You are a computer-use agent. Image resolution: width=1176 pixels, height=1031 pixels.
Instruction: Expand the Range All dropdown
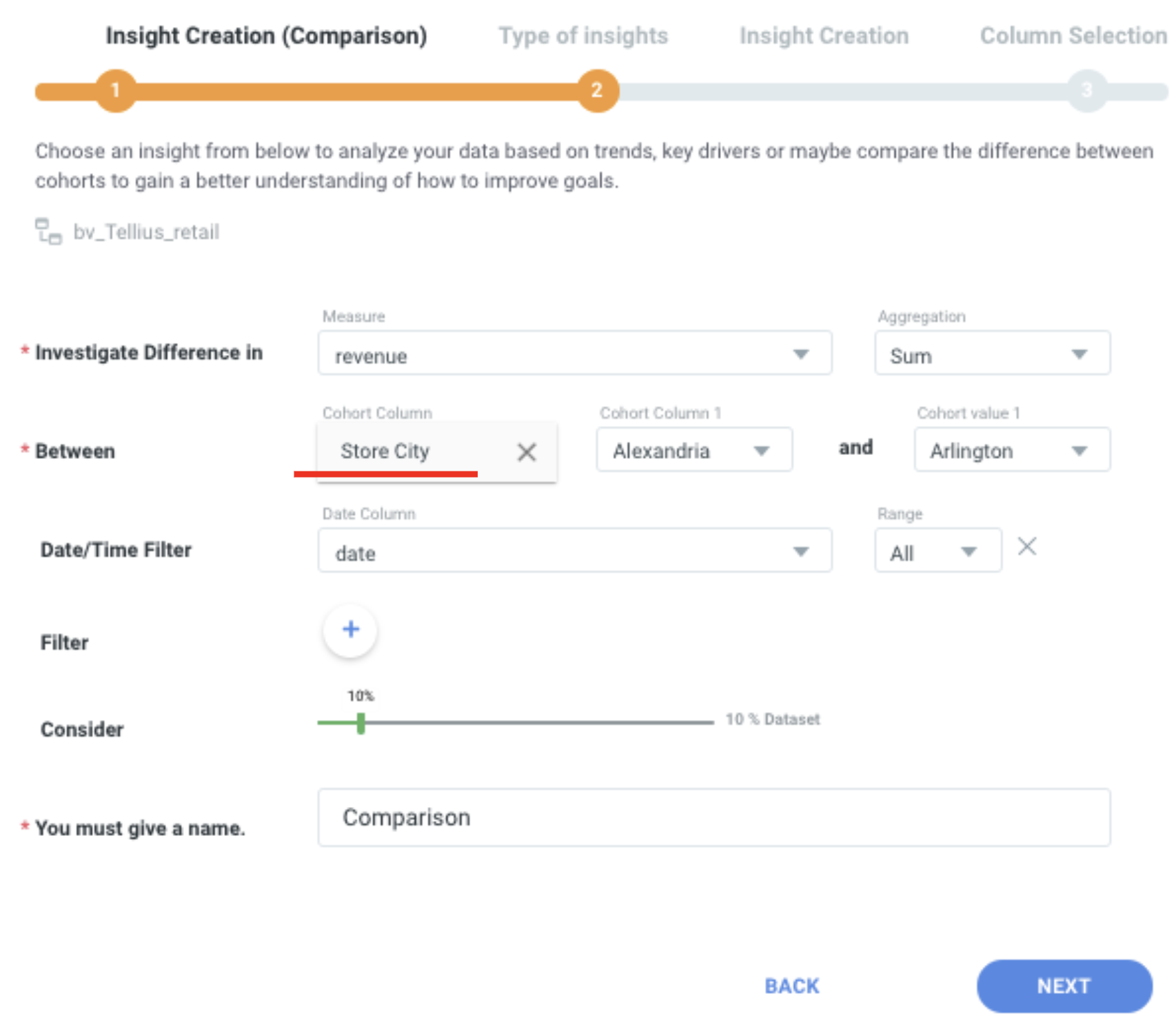coord(938,551)
